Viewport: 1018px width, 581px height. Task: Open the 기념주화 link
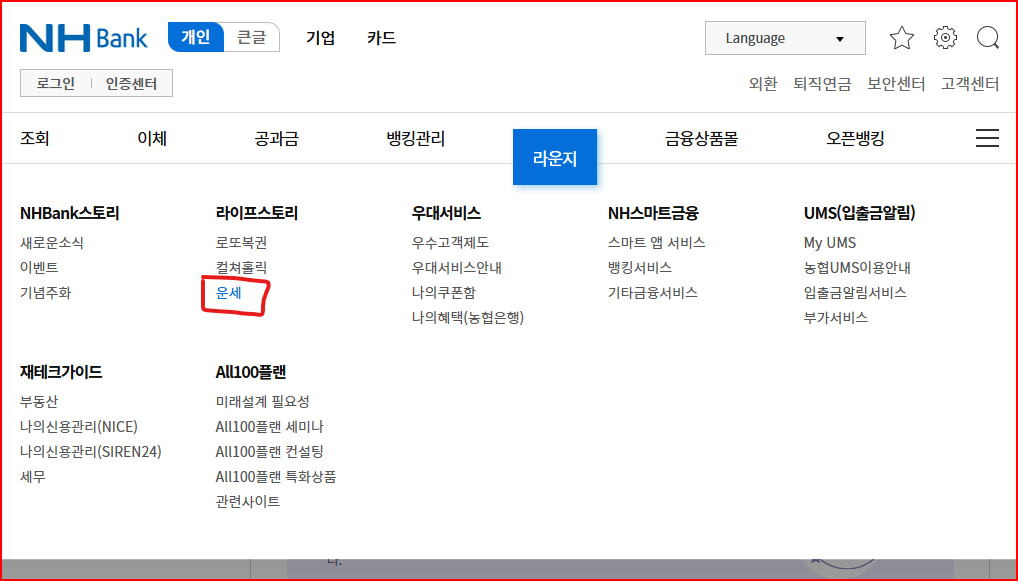click(x=45, y=293)
